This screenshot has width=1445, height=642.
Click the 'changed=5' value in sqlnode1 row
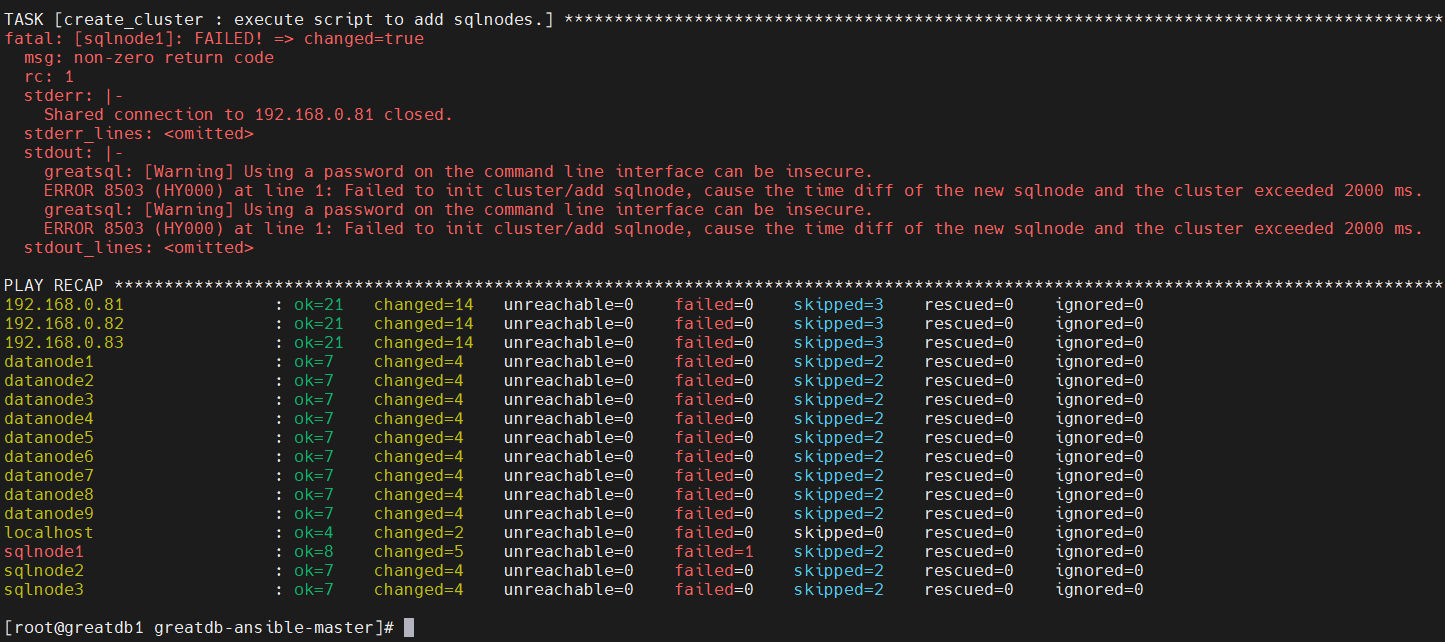(x=419, y=552)
